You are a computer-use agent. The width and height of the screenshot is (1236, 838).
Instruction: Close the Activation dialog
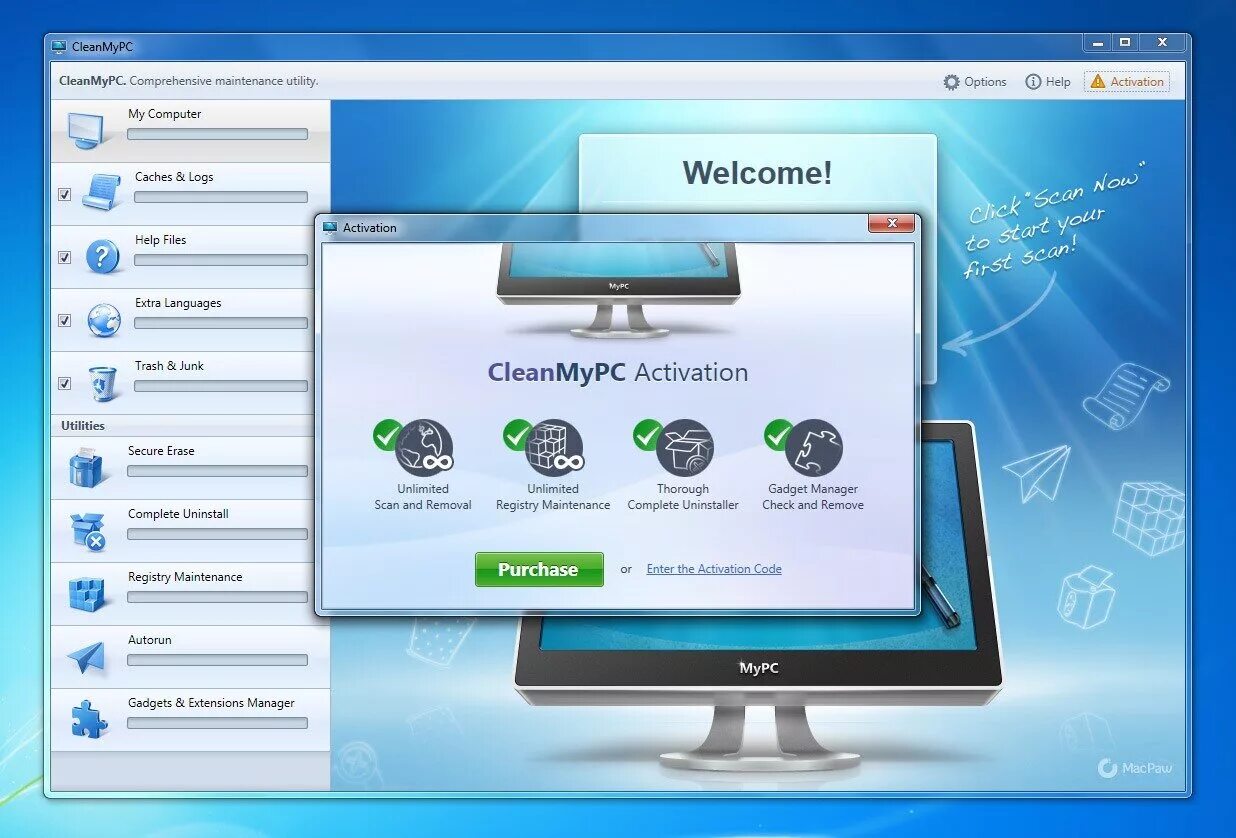[x=891, y=223]
